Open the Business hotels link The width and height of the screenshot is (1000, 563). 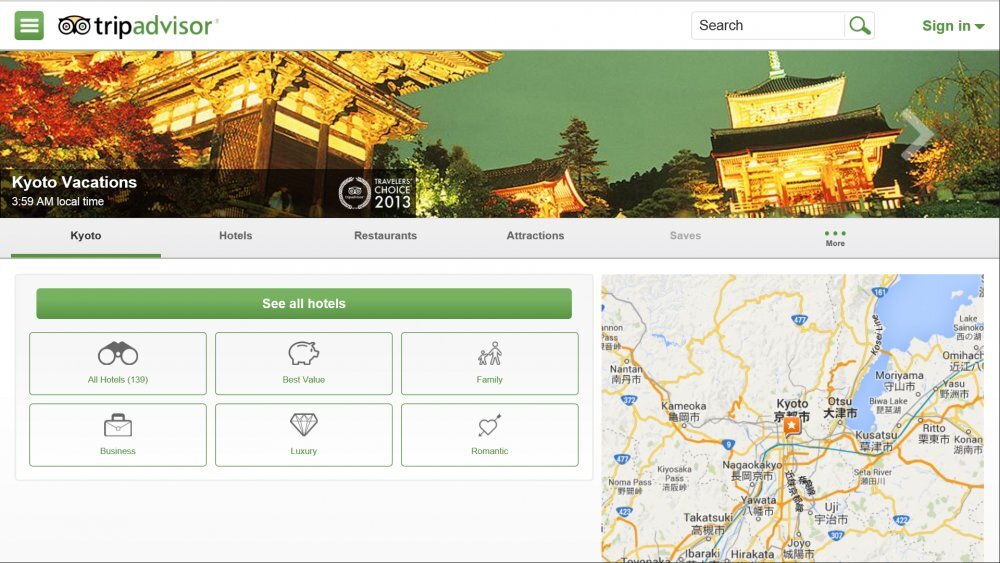[x=118, y=451]
